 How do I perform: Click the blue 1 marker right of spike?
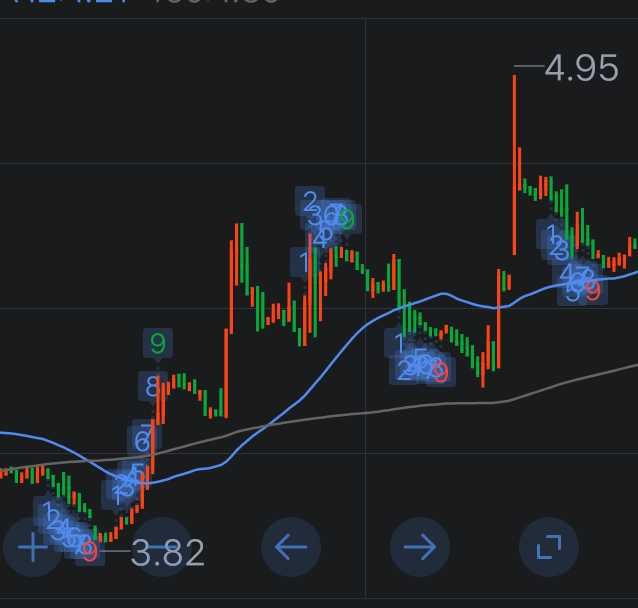pos(550,235)
